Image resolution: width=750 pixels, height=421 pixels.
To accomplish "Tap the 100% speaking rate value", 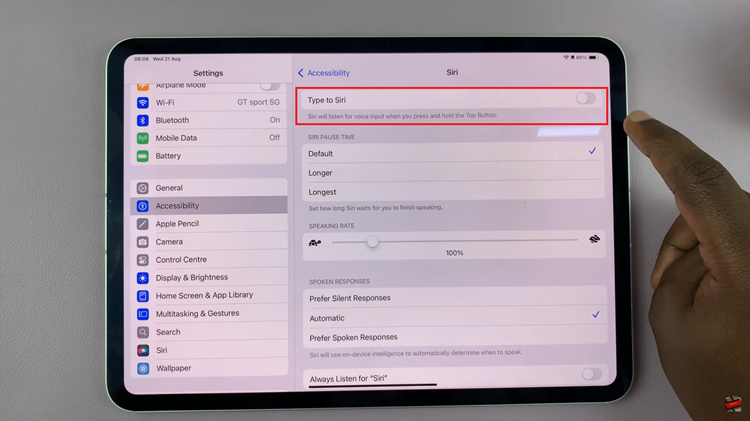I will pyautogui.click(x=454, y=253).
